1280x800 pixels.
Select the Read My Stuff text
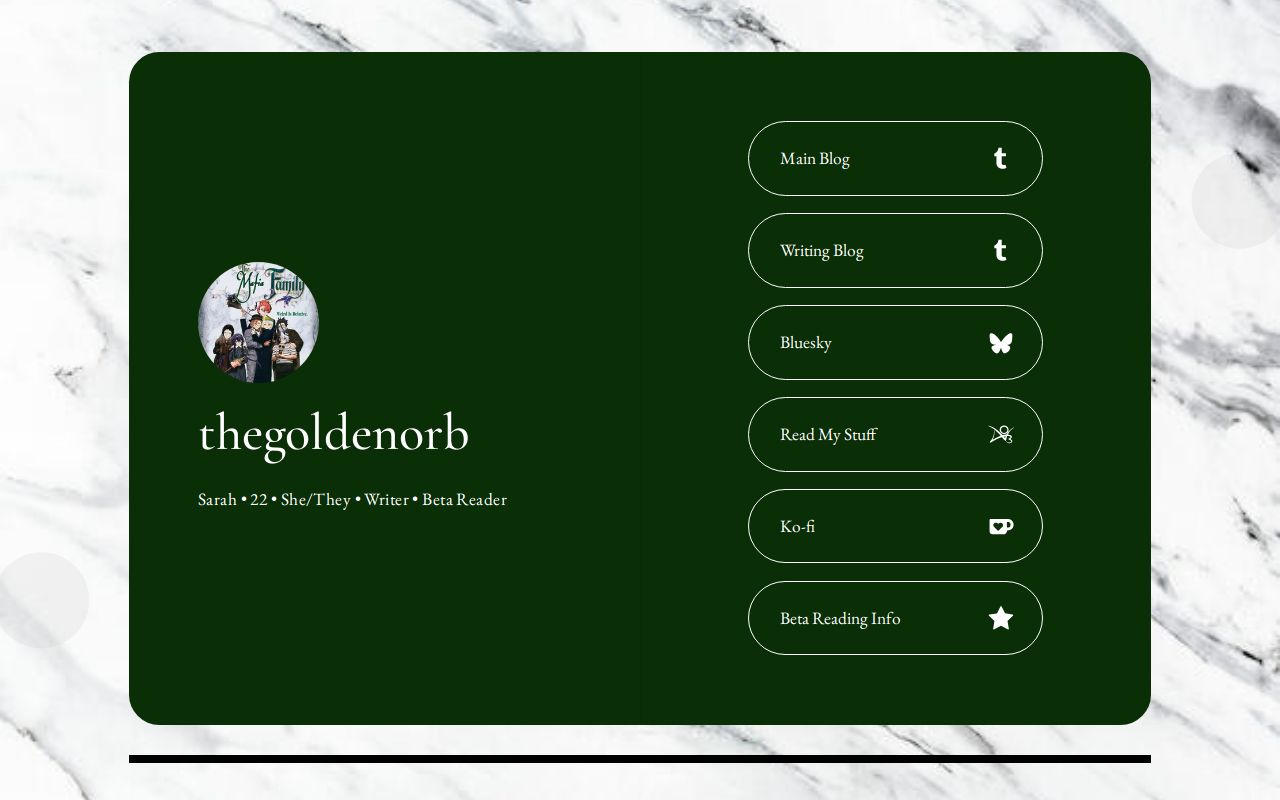(x=828, y=434)
